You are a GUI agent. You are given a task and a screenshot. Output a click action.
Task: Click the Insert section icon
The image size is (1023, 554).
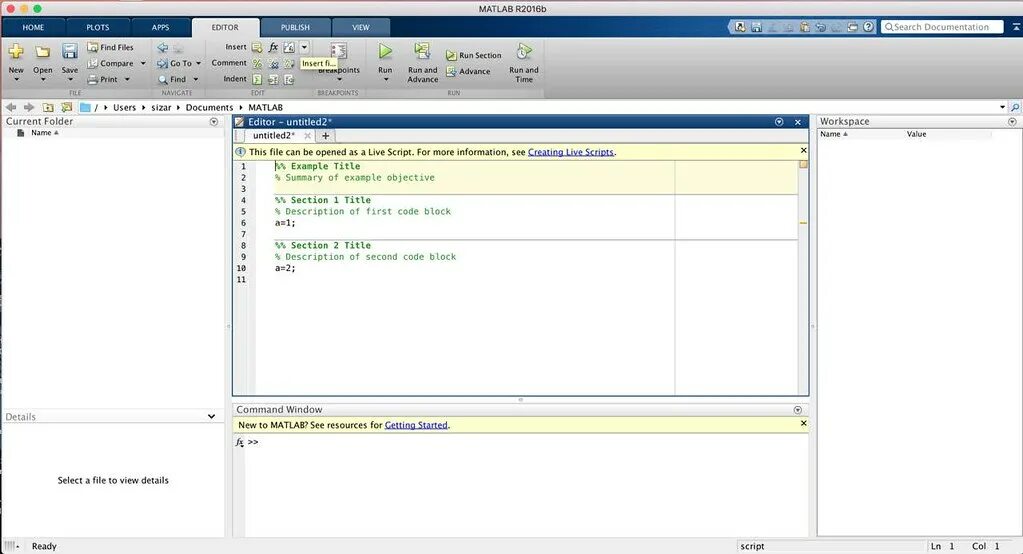point(257,48)
